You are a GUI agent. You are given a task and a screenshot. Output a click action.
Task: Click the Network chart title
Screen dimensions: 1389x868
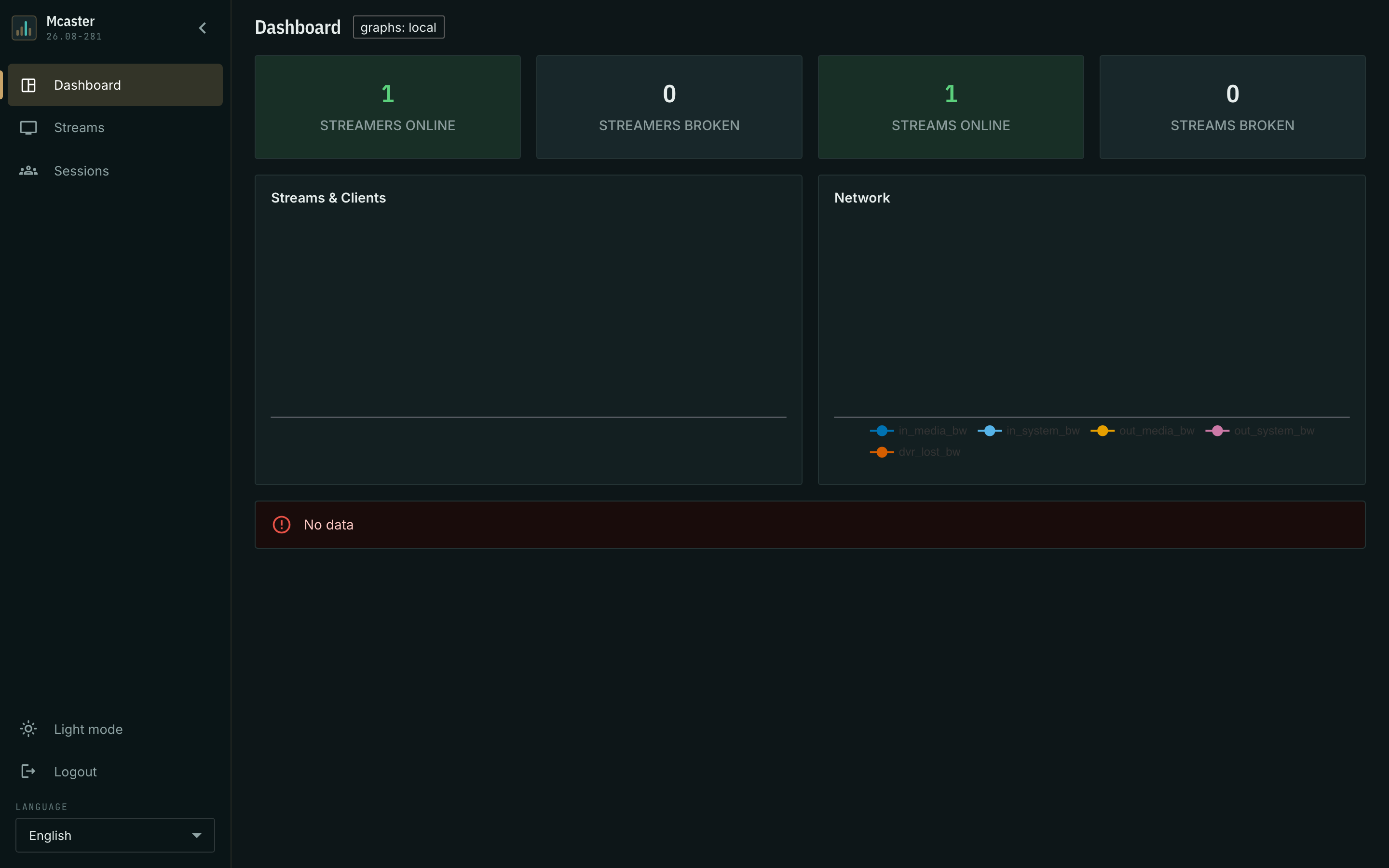861,198
